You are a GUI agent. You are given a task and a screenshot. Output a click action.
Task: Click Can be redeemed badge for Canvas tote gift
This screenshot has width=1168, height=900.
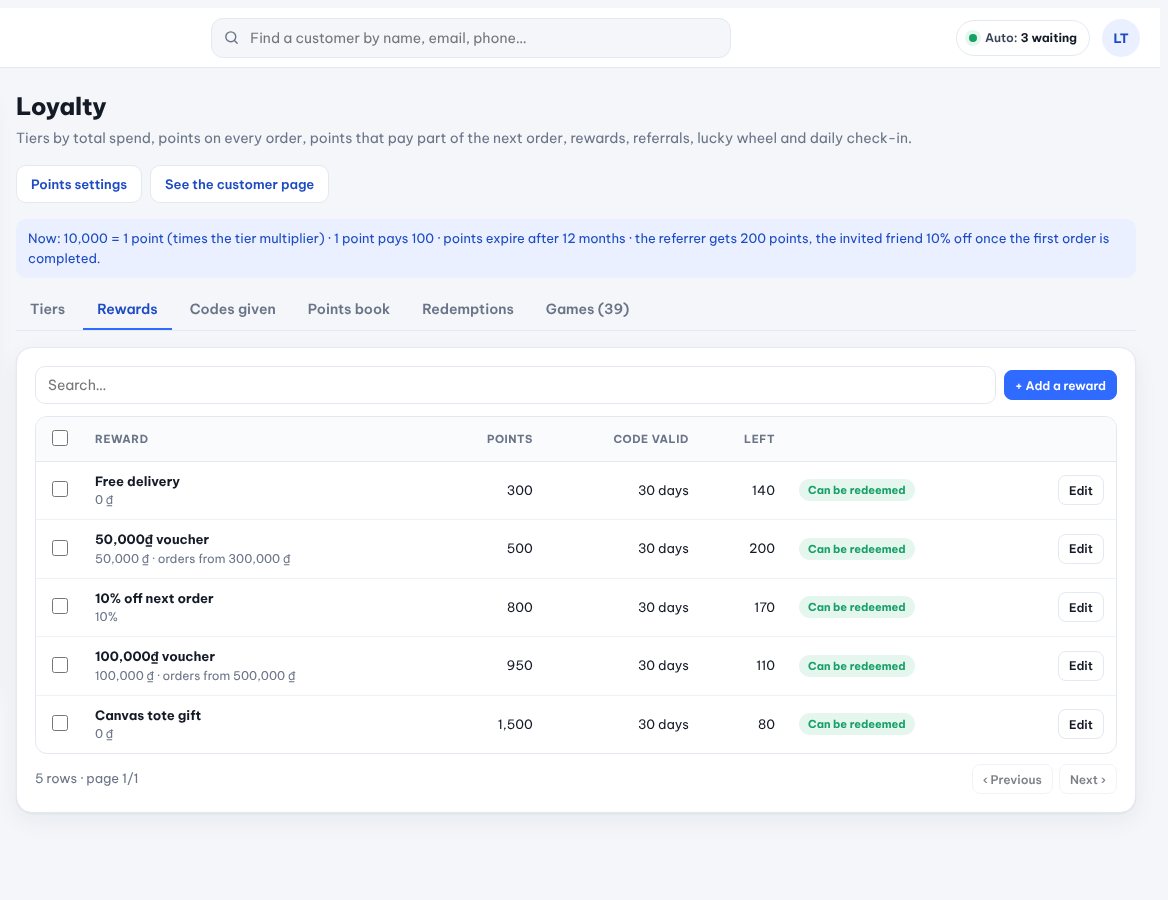857,724
